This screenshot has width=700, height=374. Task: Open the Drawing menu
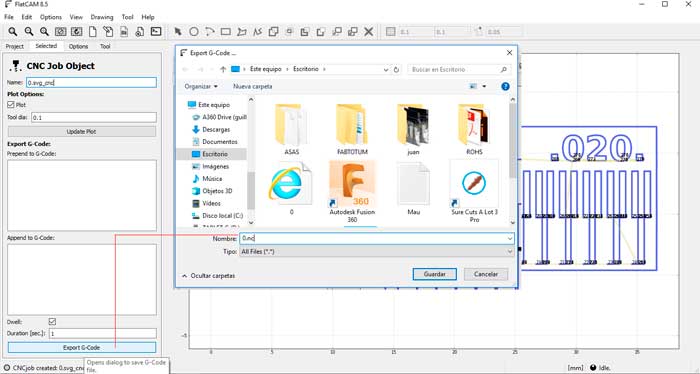[x=102, y=17]
